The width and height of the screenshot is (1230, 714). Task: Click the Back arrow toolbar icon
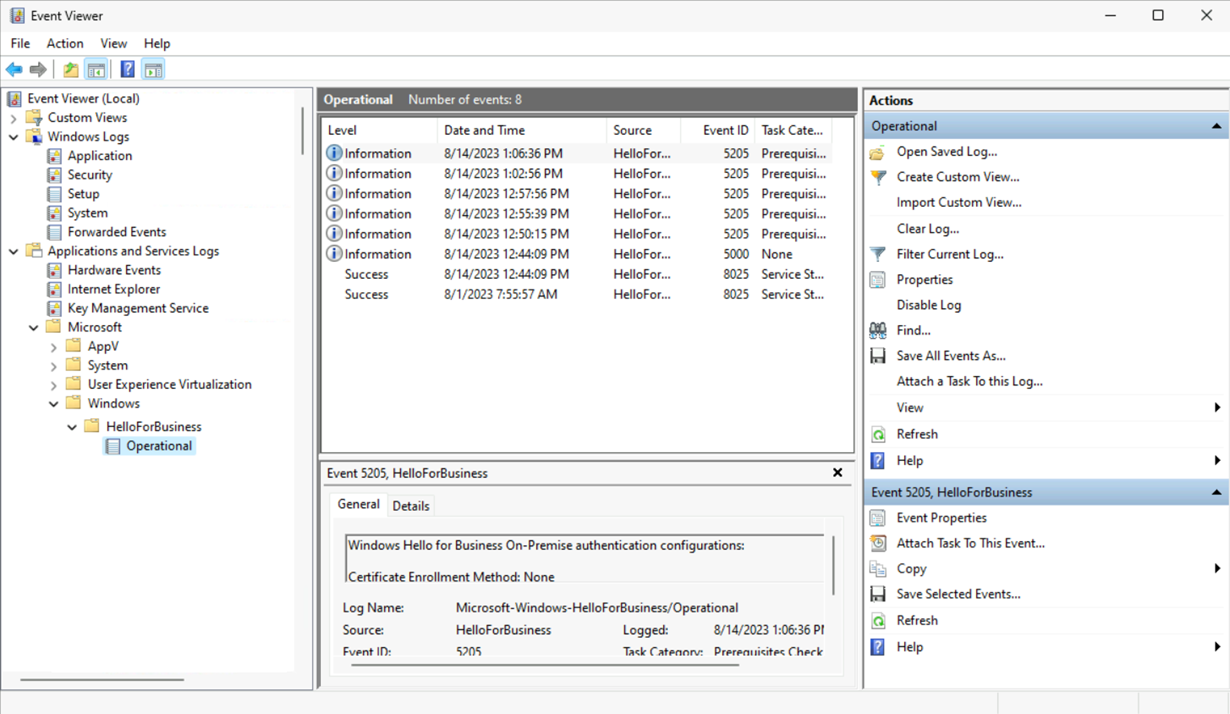[14, 70]
